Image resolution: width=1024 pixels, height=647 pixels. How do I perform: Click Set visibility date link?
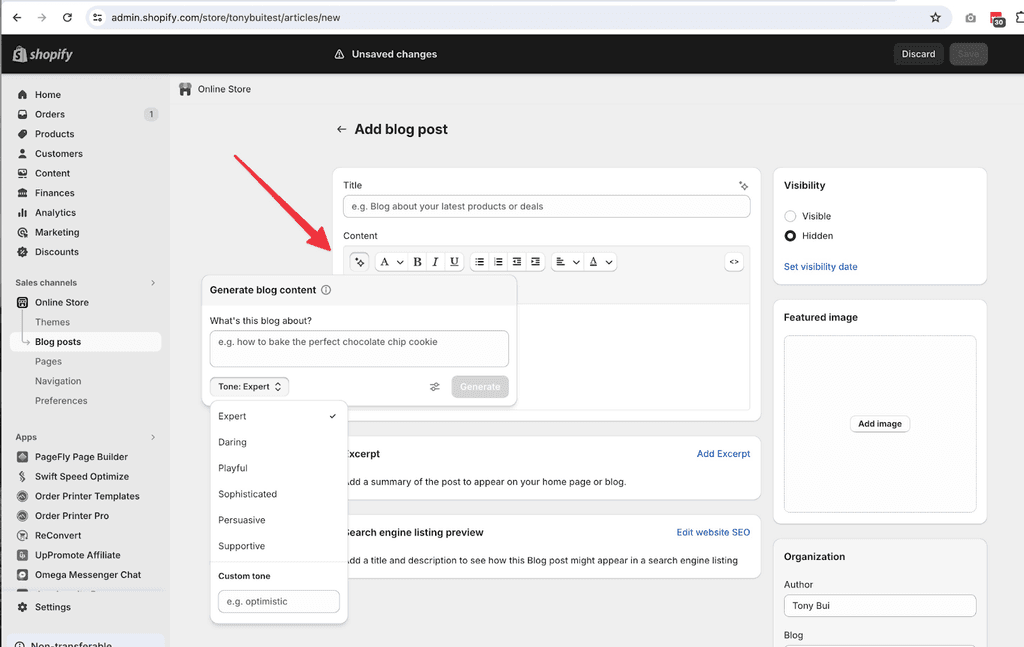[x=820, y=266]
